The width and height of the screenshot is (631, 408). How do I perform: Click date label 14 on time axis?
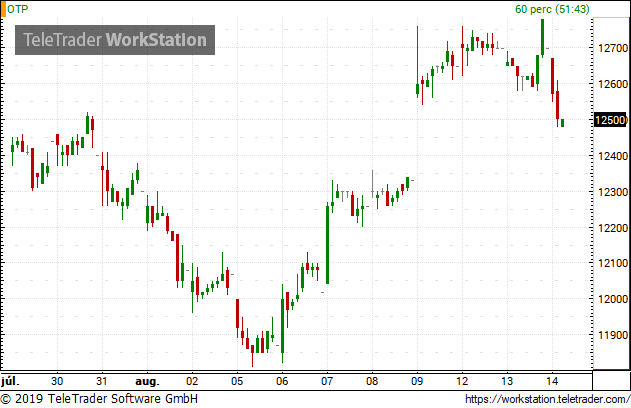(552, 381)
